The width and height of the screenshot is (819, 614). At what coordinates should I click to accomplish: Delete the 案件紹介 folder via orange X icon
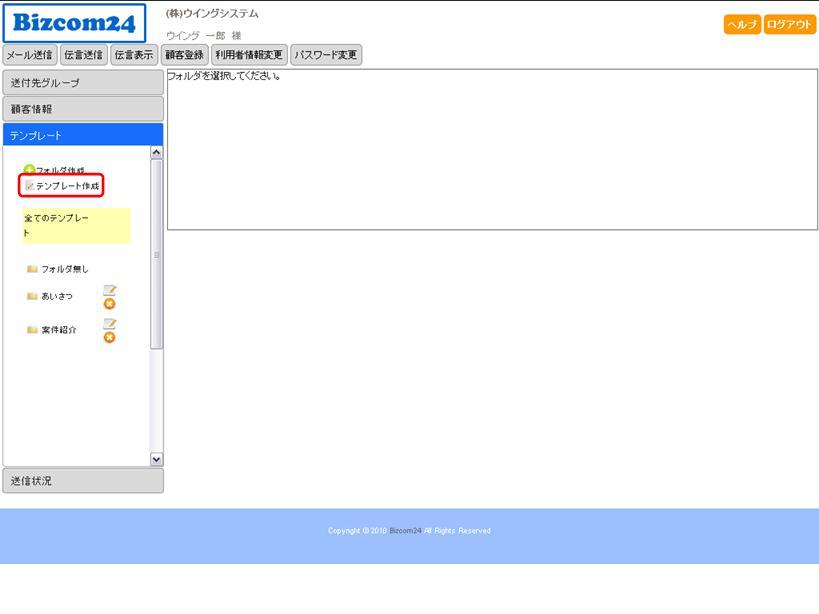[110, 338]
